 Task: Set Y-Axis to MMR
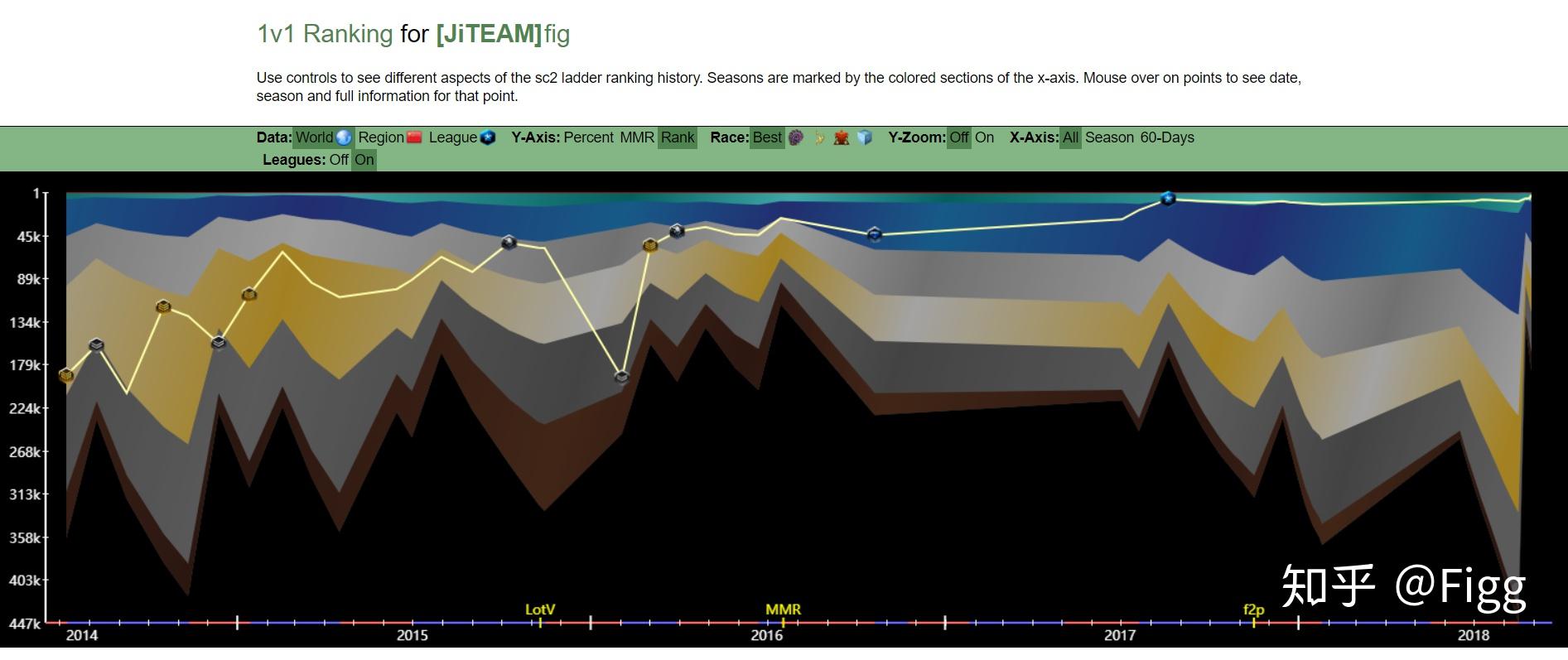tap(637, 137)
